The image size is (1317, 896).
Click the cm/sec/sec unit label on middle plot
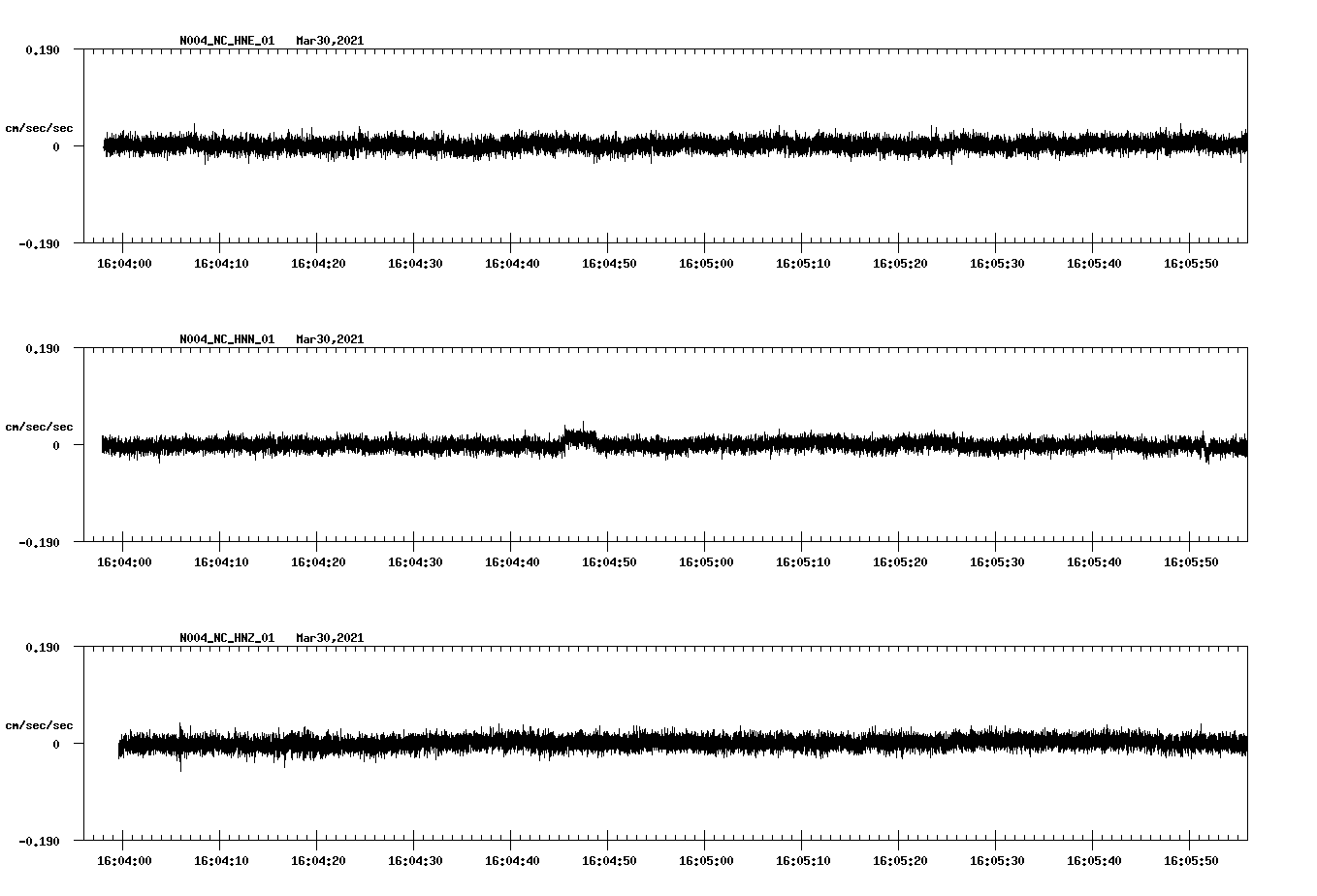coord(40,426)
